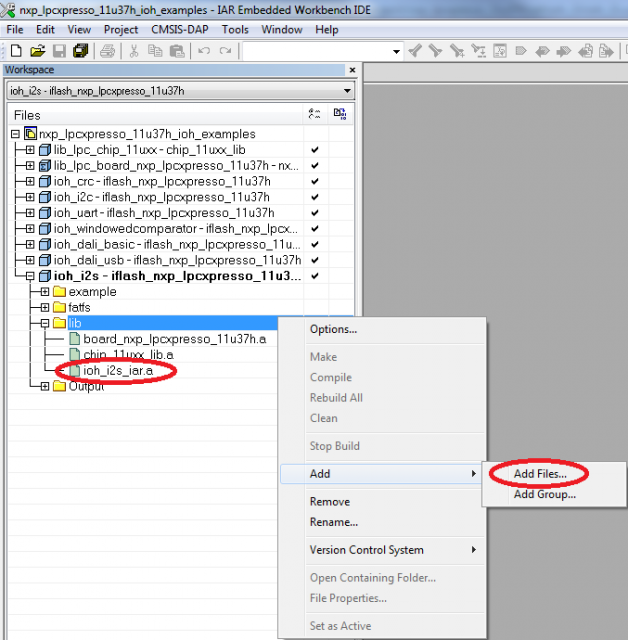
Task: Close the Workspace panel
Action: (353, 70)
